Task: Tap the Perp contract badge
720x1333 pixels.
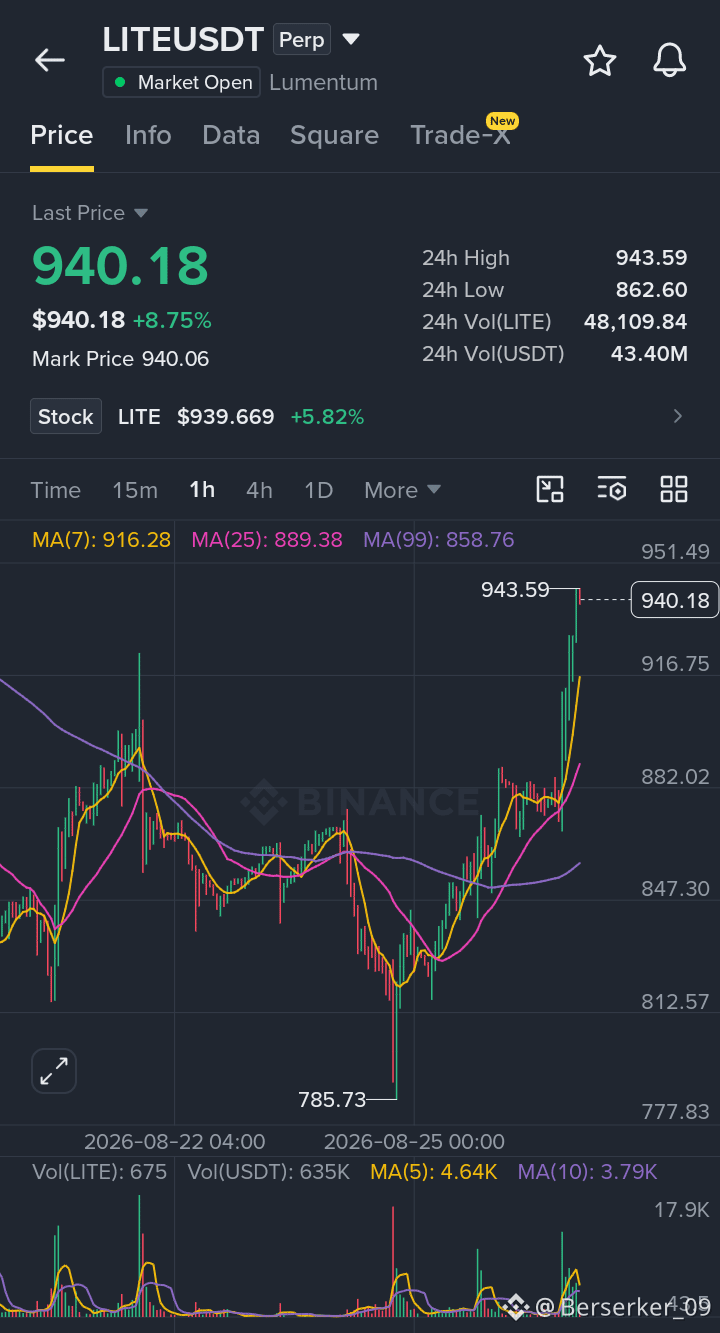Action: point(301,40)
